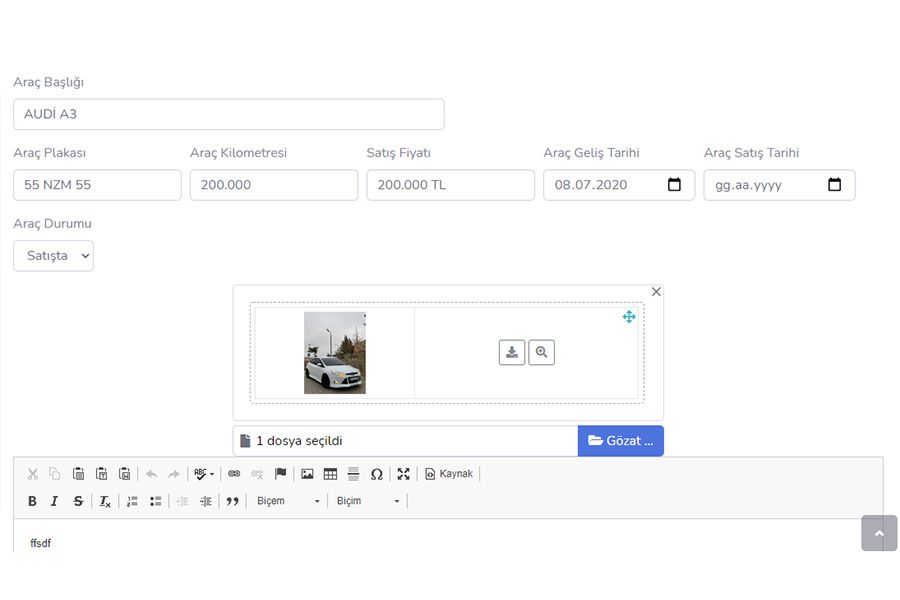Viewport: 900px width, 600px height.
Task: Click the Paste icon in editor toolbar
Action: tap(79, 474)
